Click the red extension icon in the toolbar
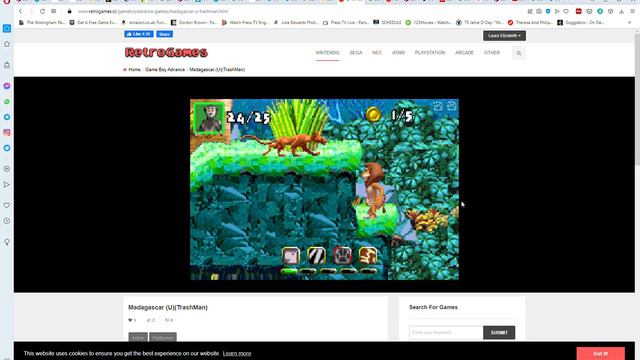 click(x=578, y=11)
